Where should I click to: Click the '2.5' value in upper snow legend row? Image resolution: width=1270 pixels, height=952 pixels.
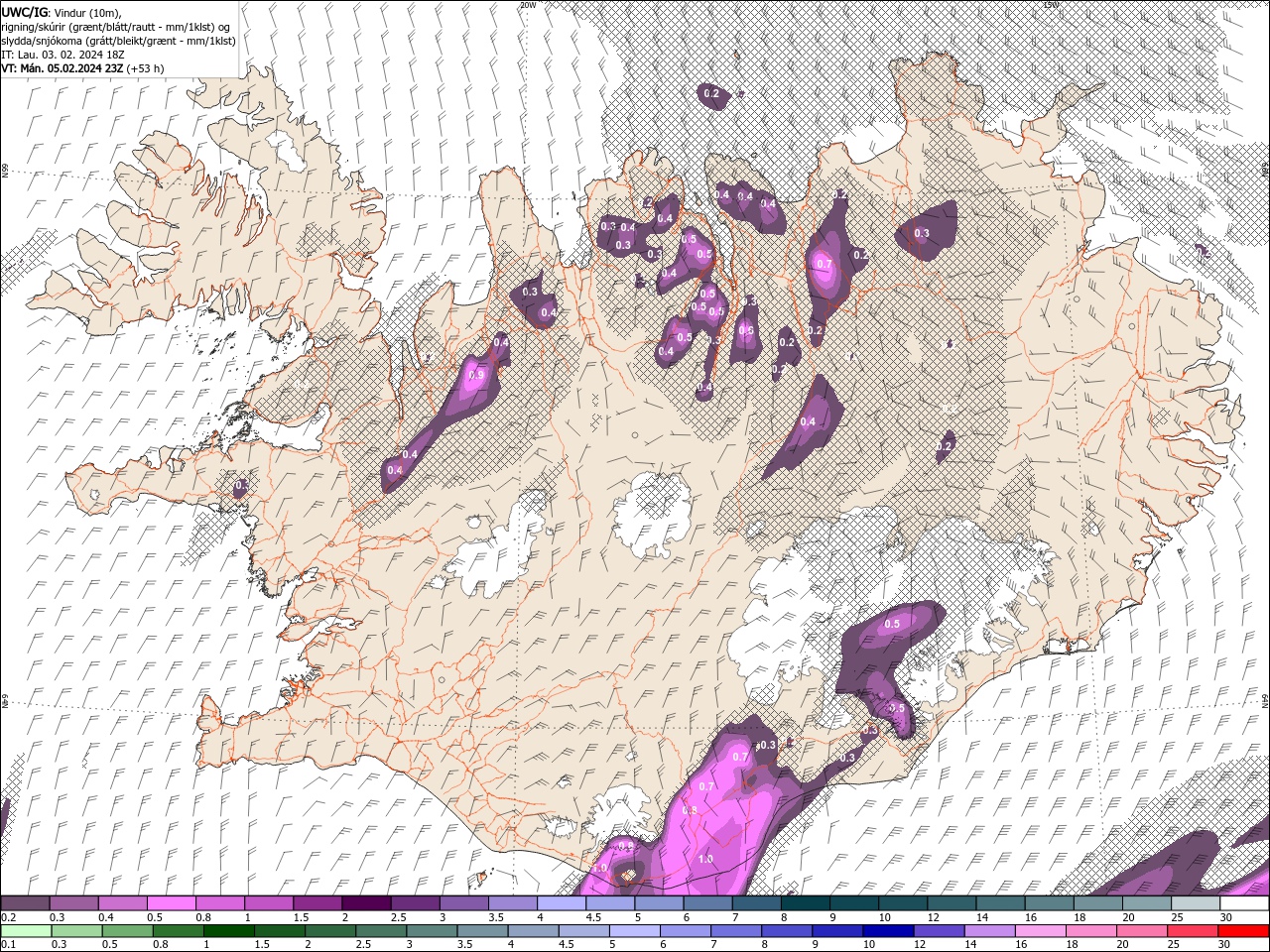(x=398, y=917)
